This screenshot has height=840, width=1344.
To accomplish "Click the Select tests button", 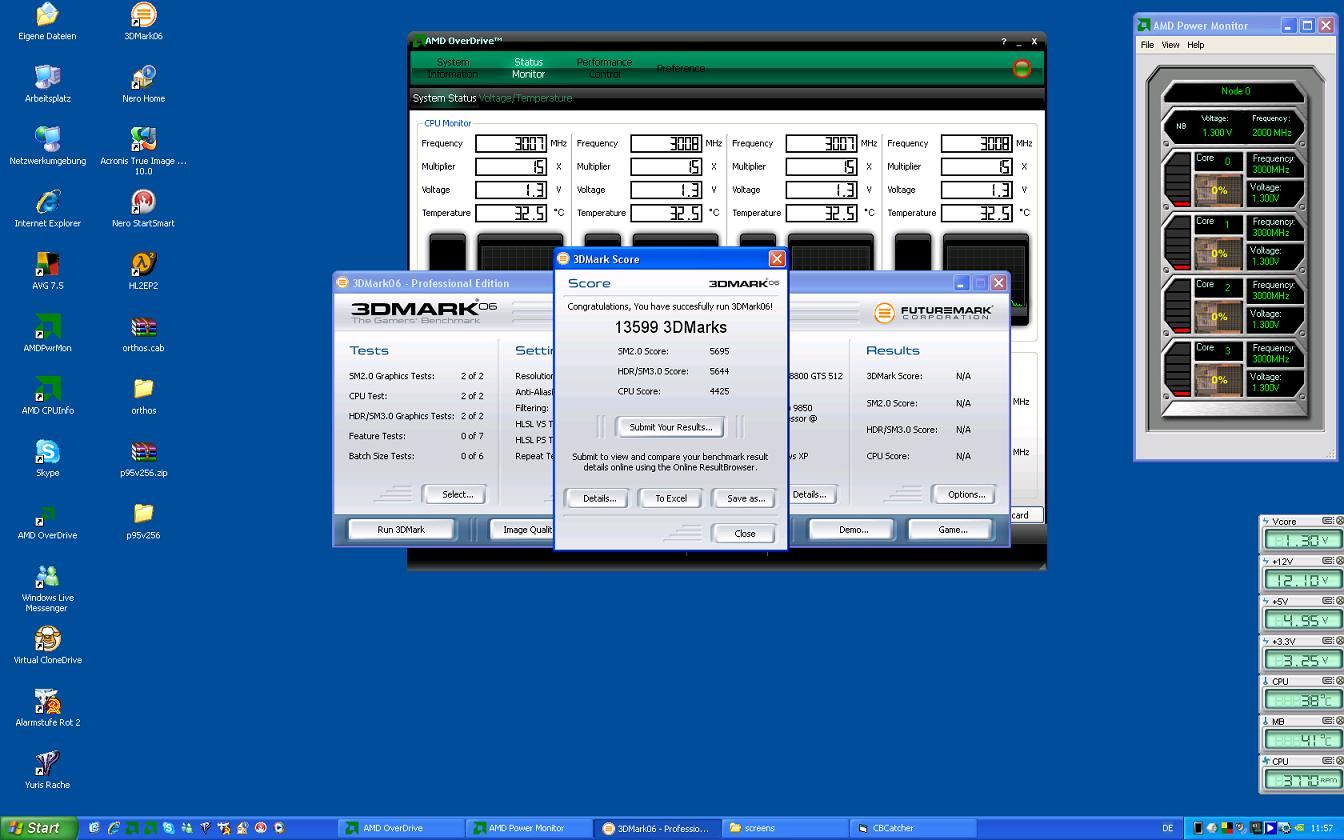I will point(457,494).
